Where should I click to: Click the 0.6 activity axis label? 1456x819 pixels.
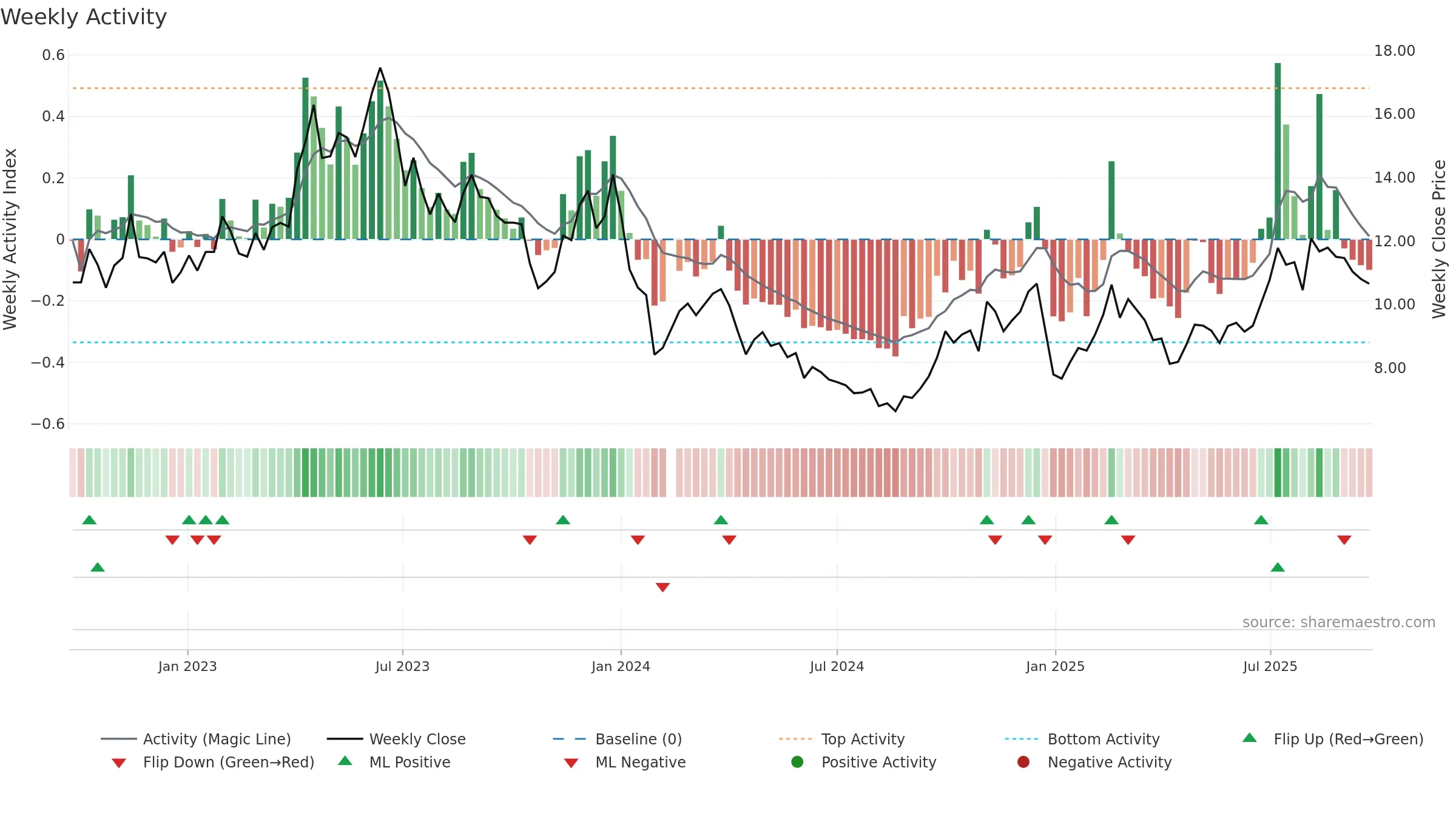point(53,55)
